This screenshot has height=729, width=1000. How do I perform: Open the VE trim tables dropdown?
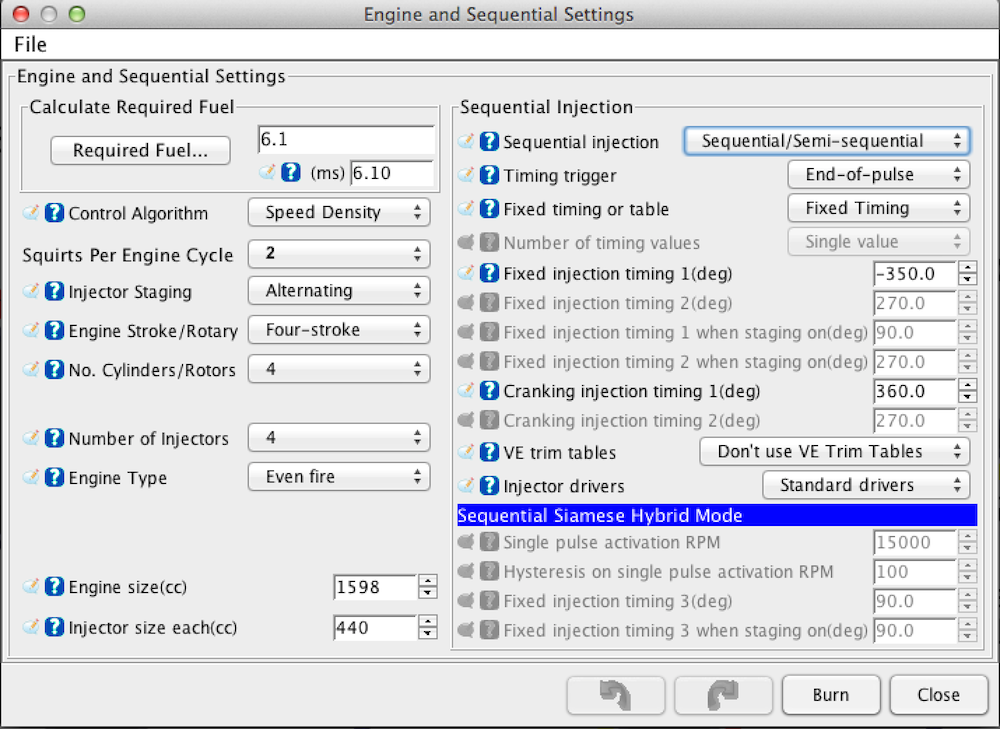[834, 452]
